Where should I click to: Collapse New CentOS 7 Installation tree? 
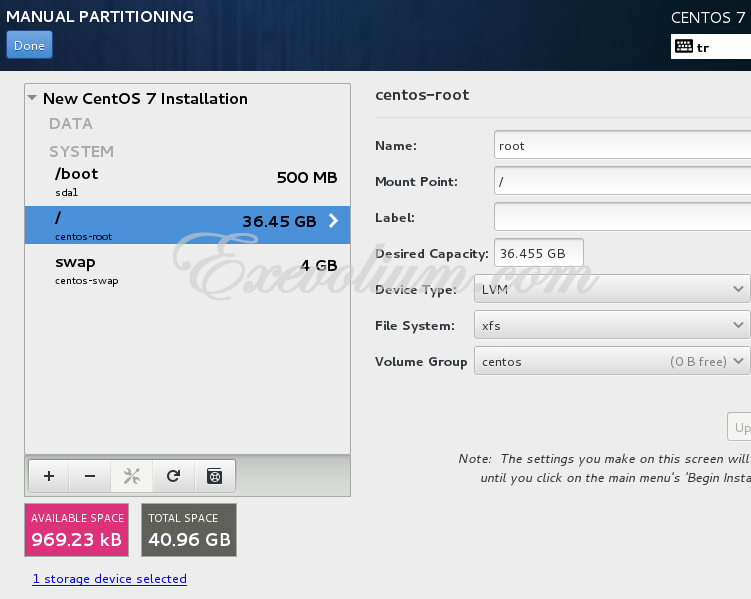[32, 98]
